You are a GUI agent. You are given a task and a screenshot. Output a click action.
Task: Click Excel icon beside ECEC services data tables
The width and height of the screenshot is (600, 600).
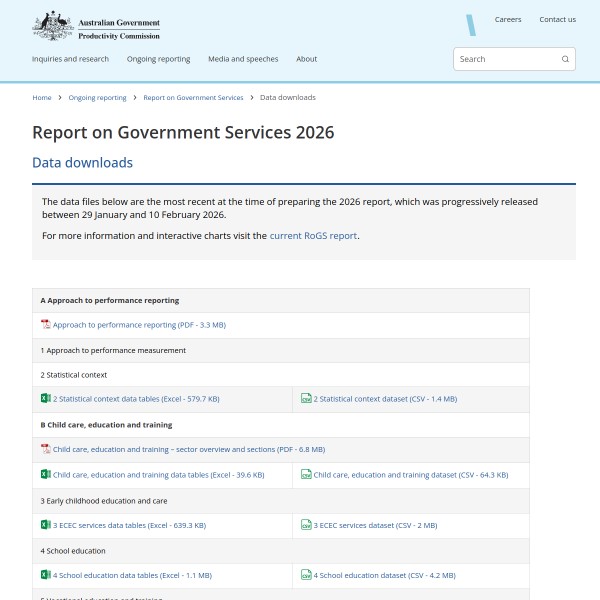tap(46, 524)
